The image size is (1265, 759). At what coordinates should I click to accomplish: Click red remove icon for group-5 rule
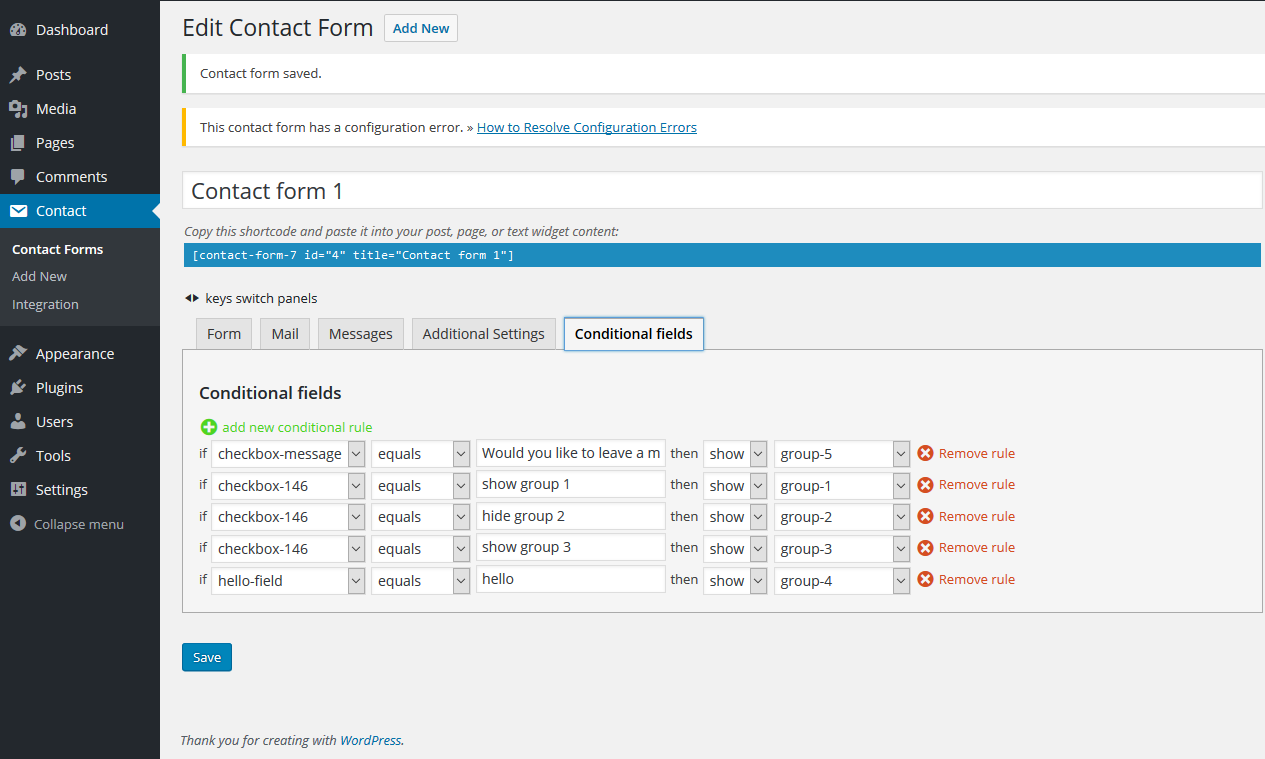click(x=925, y=453)
